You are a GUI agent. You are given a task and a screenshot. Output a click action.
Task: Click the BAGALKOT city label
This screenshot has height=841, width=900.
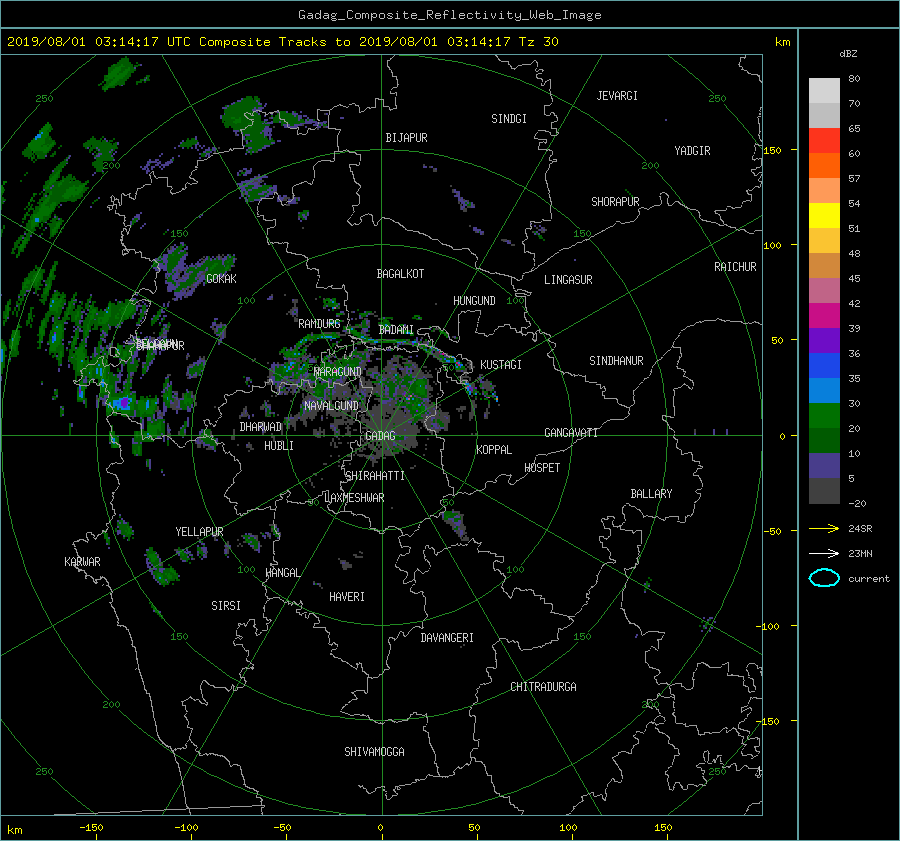(400, 274)
